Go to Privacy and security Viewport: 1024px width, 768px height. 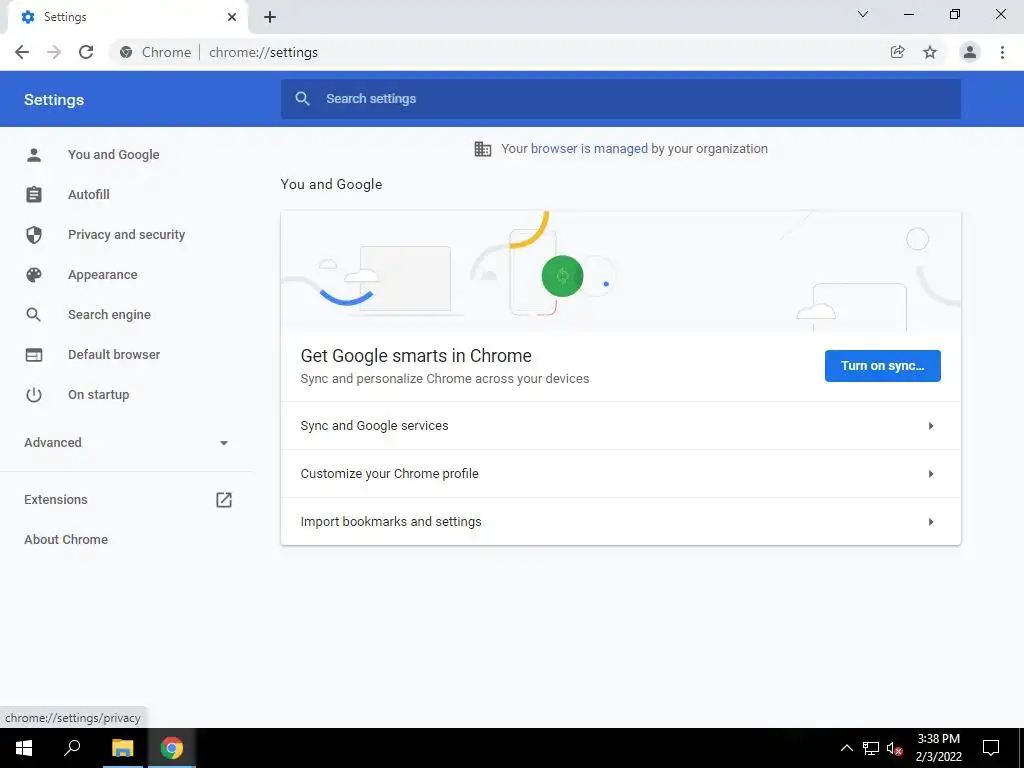(x=126, y=234)
